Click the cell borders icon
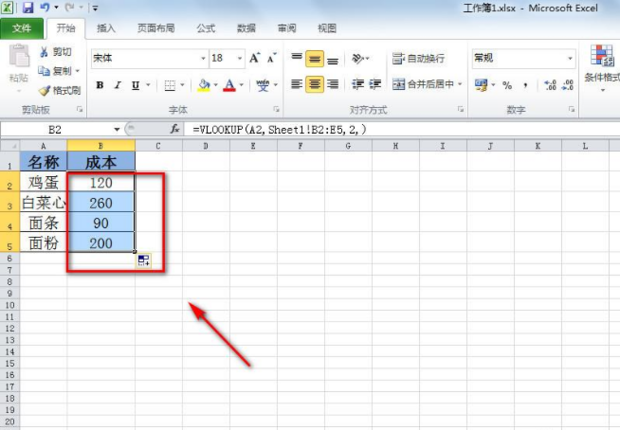620x430 pixels. pos(170,85)
